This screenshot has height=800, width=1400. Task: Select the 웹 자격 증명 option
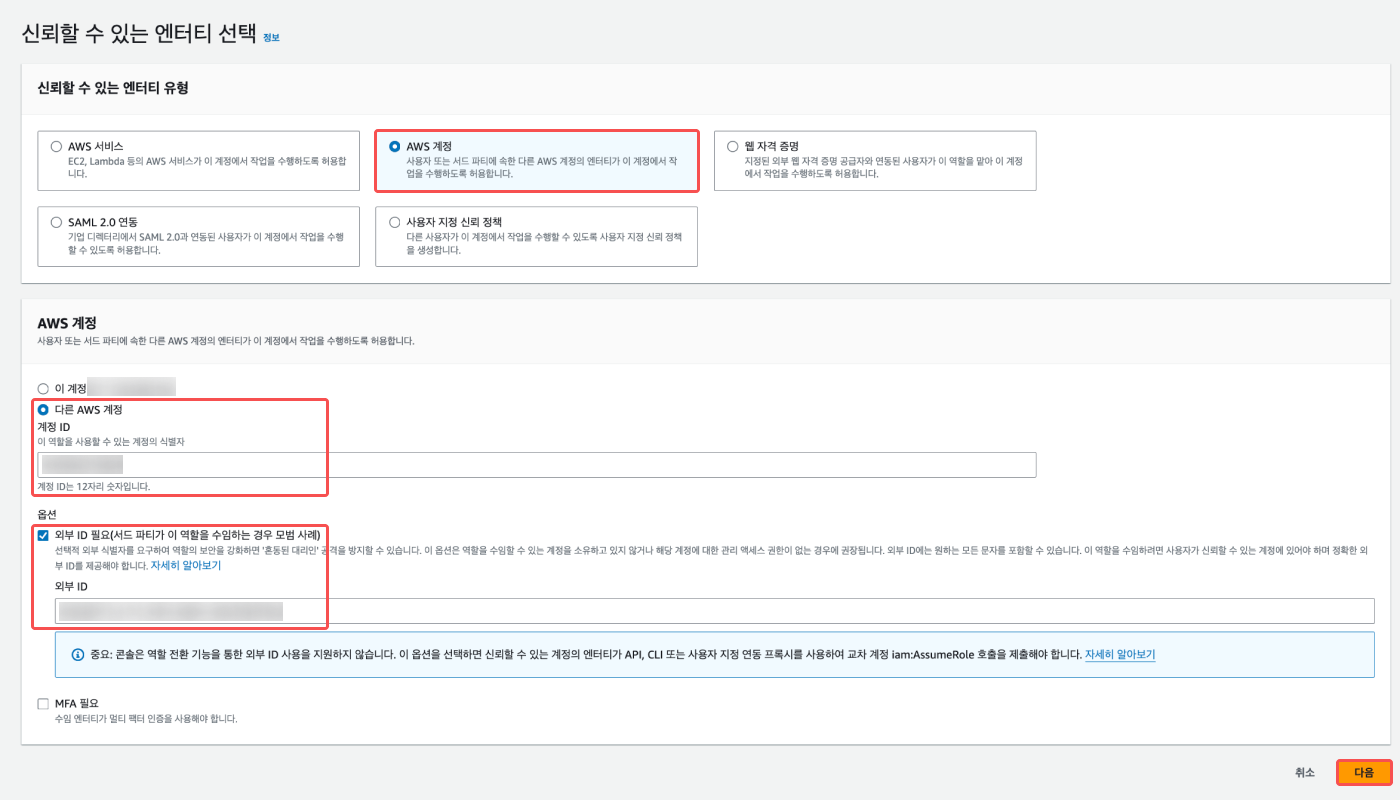click(733, 146)
